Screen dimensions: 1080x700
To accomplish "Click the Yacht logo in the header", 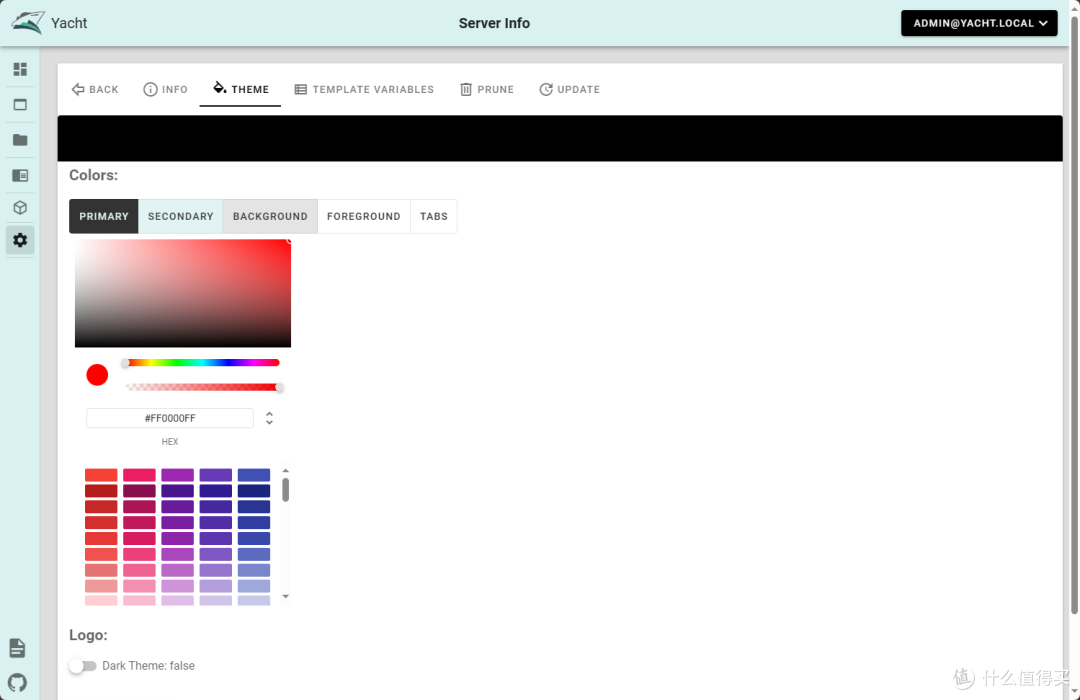I will (28, 22).
